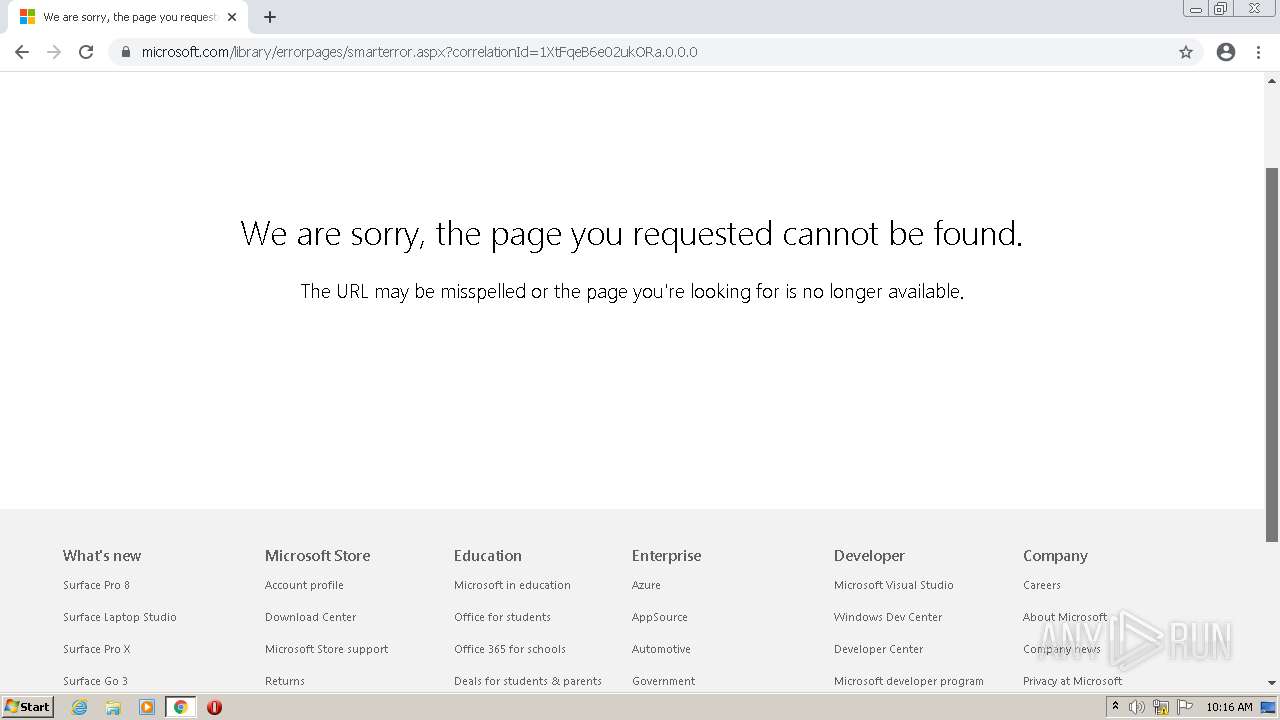Click the network tray icon
The width and height of the screenshot is (1280, 720).
coord(1161,707)
